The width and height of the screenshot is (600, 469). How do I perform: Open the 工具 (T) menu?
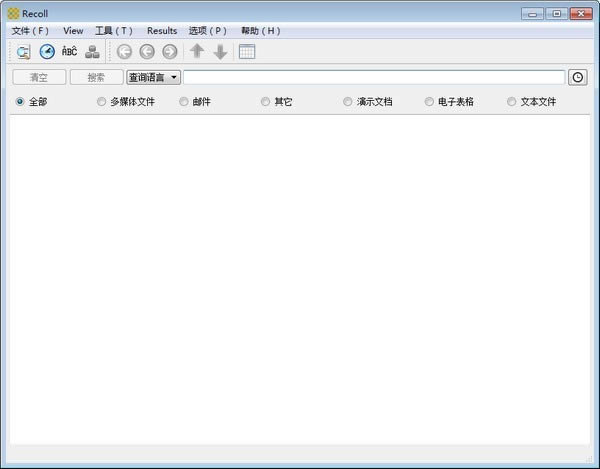point(114,31)
